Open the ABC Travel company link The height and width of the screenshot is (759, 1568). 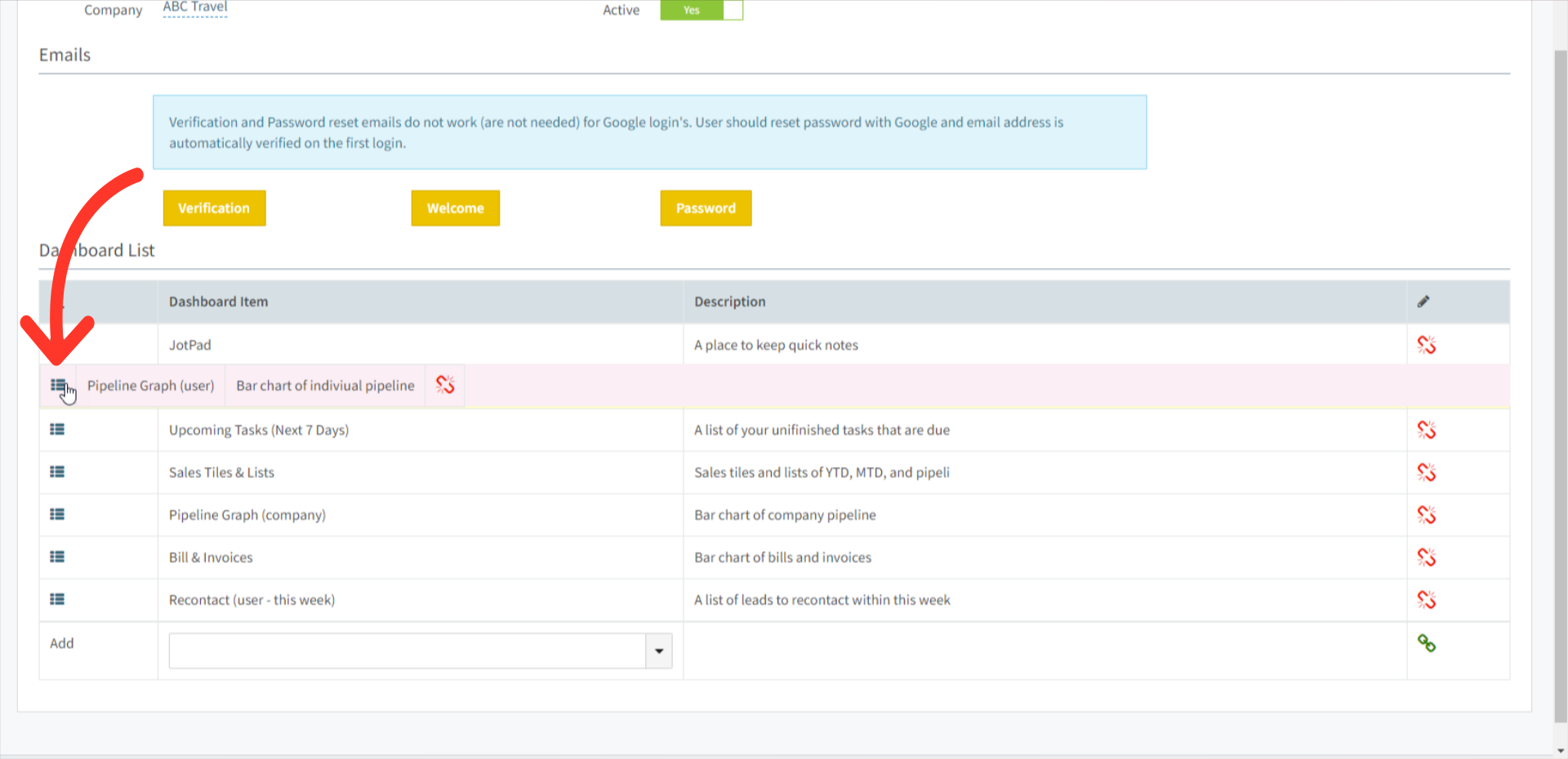194,7
